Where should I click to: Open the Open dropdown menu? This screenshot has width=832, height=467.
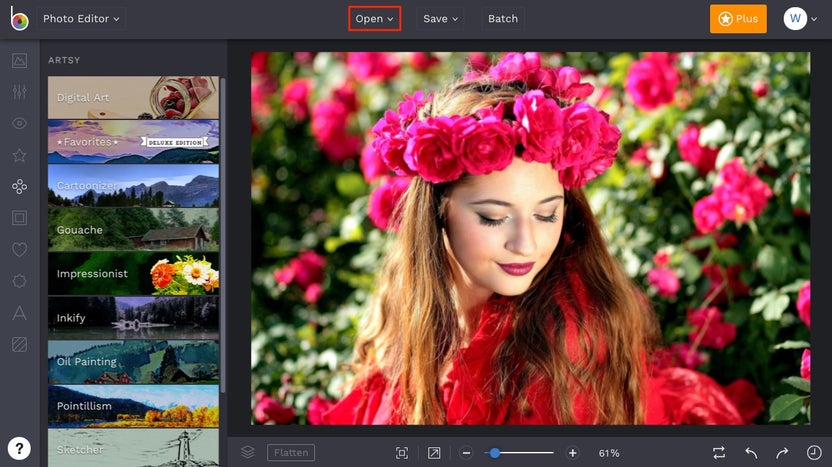[x=374, y=18]
